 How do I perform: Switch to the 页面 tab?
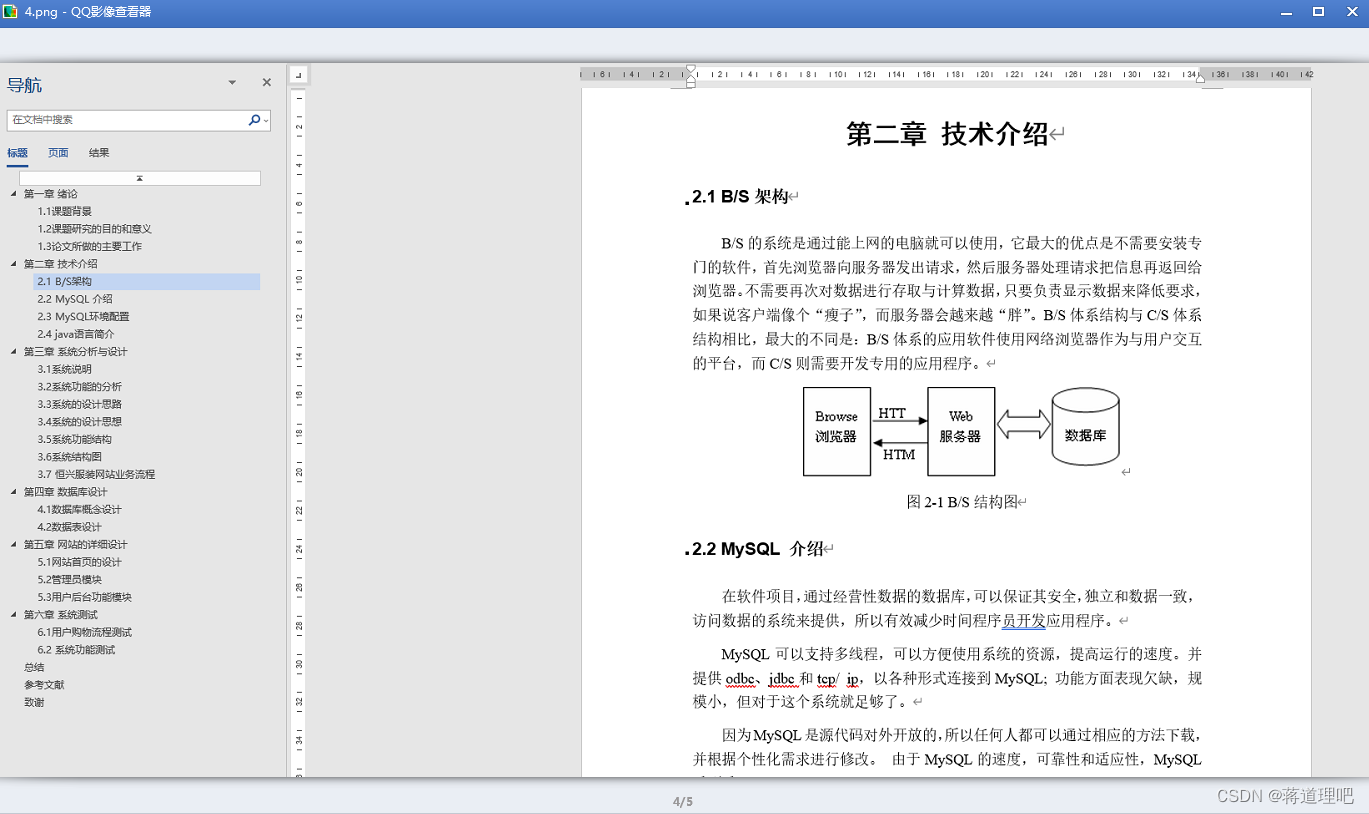58,152
